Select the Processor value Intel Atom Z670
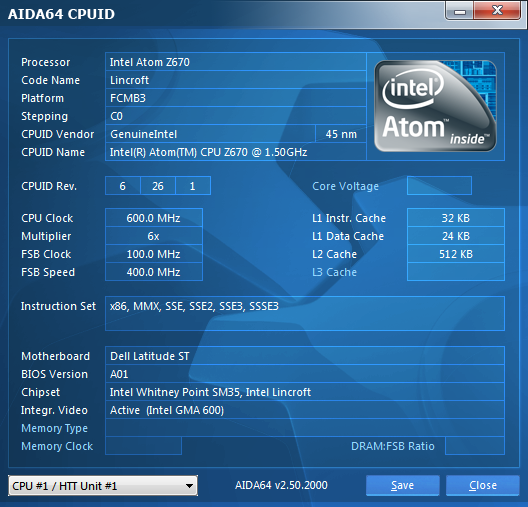Viewport: 528px width, 507px height. 236,62
